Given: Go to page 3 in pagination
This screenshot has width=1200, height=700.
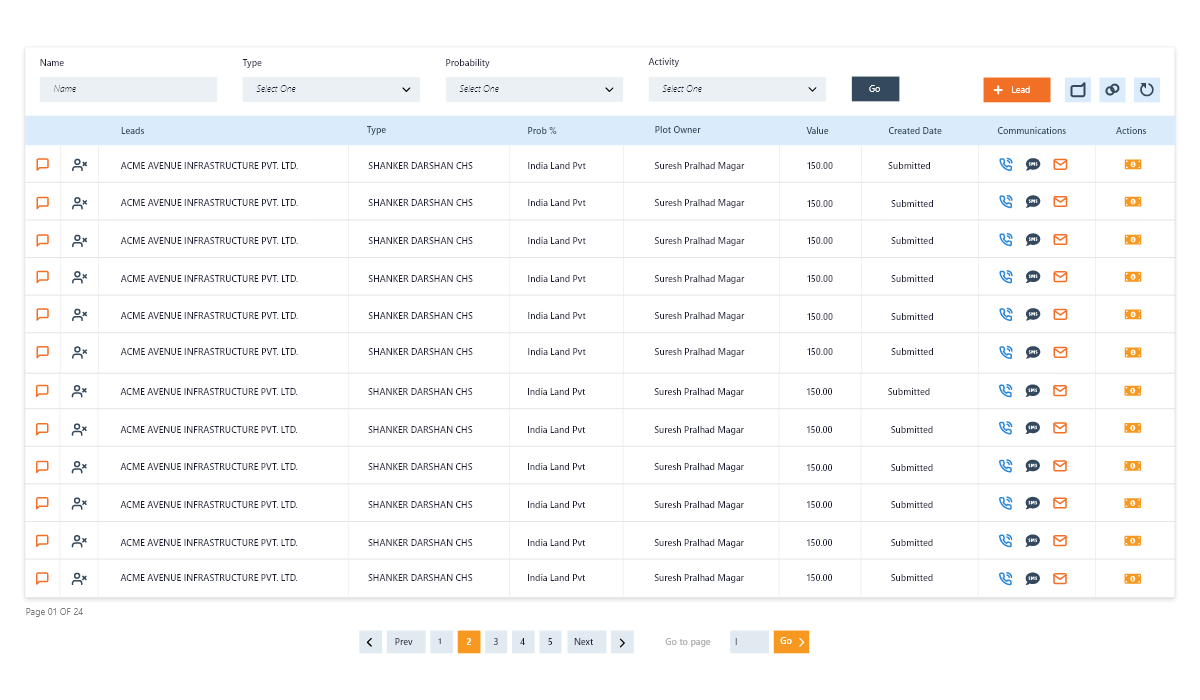Looking at the screenshot, I should pos(496,642).
